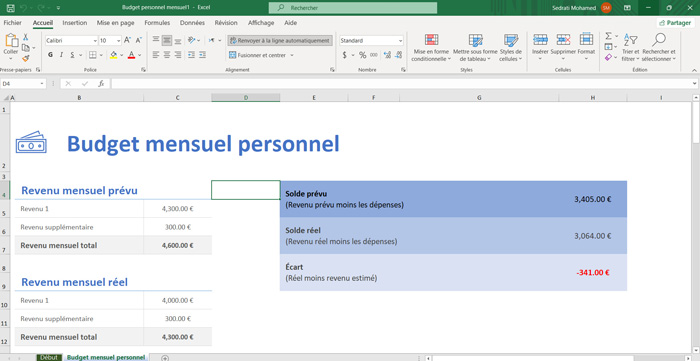
Task: Click the Name Box showing D4
Action: (x=23, y=83)
